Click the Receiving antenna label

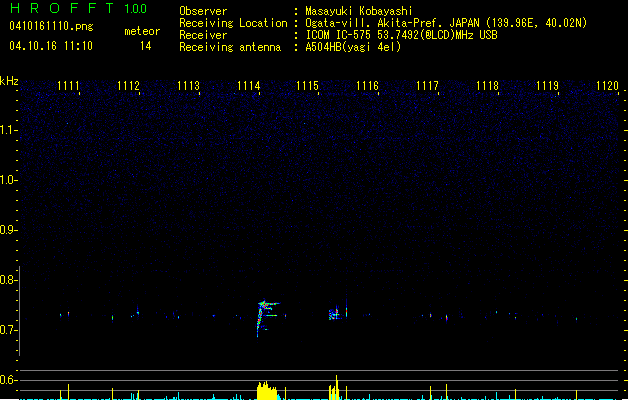pyautogui.click(x=230, y=47)
